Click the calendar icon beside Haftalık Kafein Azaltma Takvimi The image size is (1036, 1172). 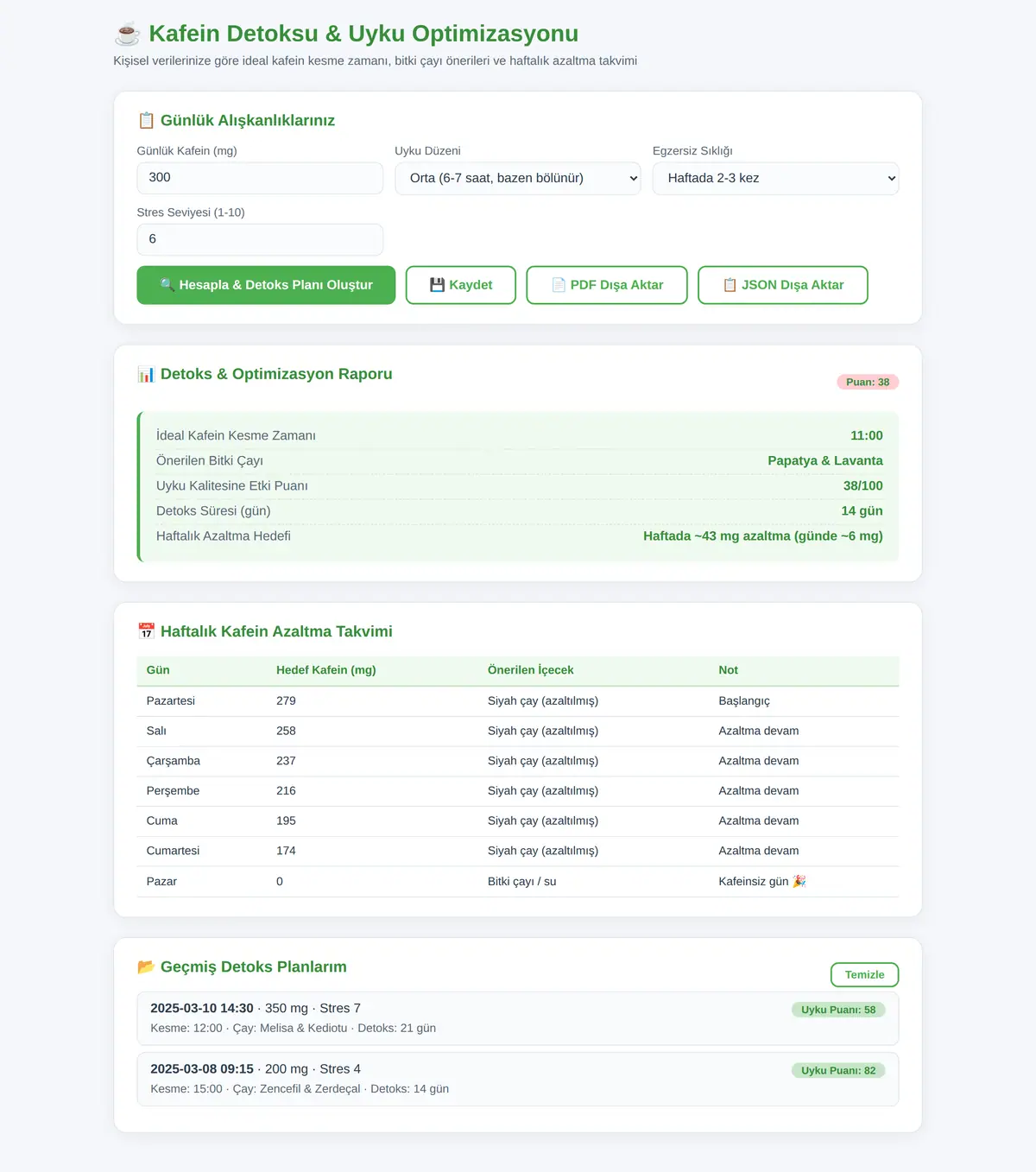pos(146,631)
